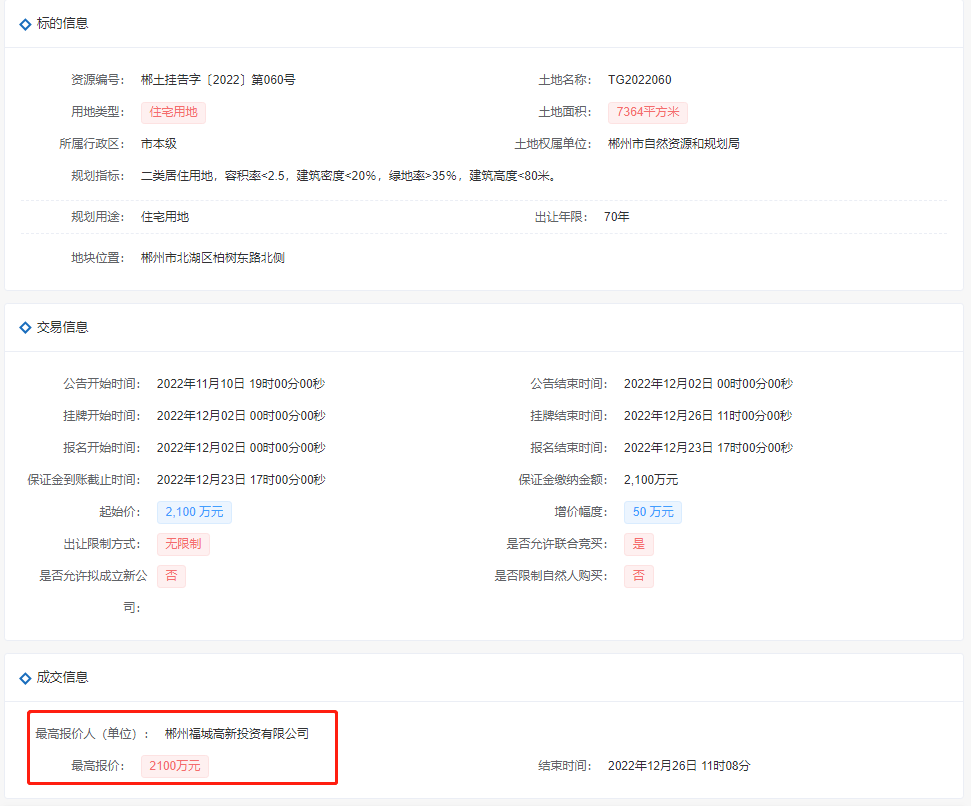Click the 标的信息 section heading
This screenshot has height=806, width=971.
coord(63,24)
